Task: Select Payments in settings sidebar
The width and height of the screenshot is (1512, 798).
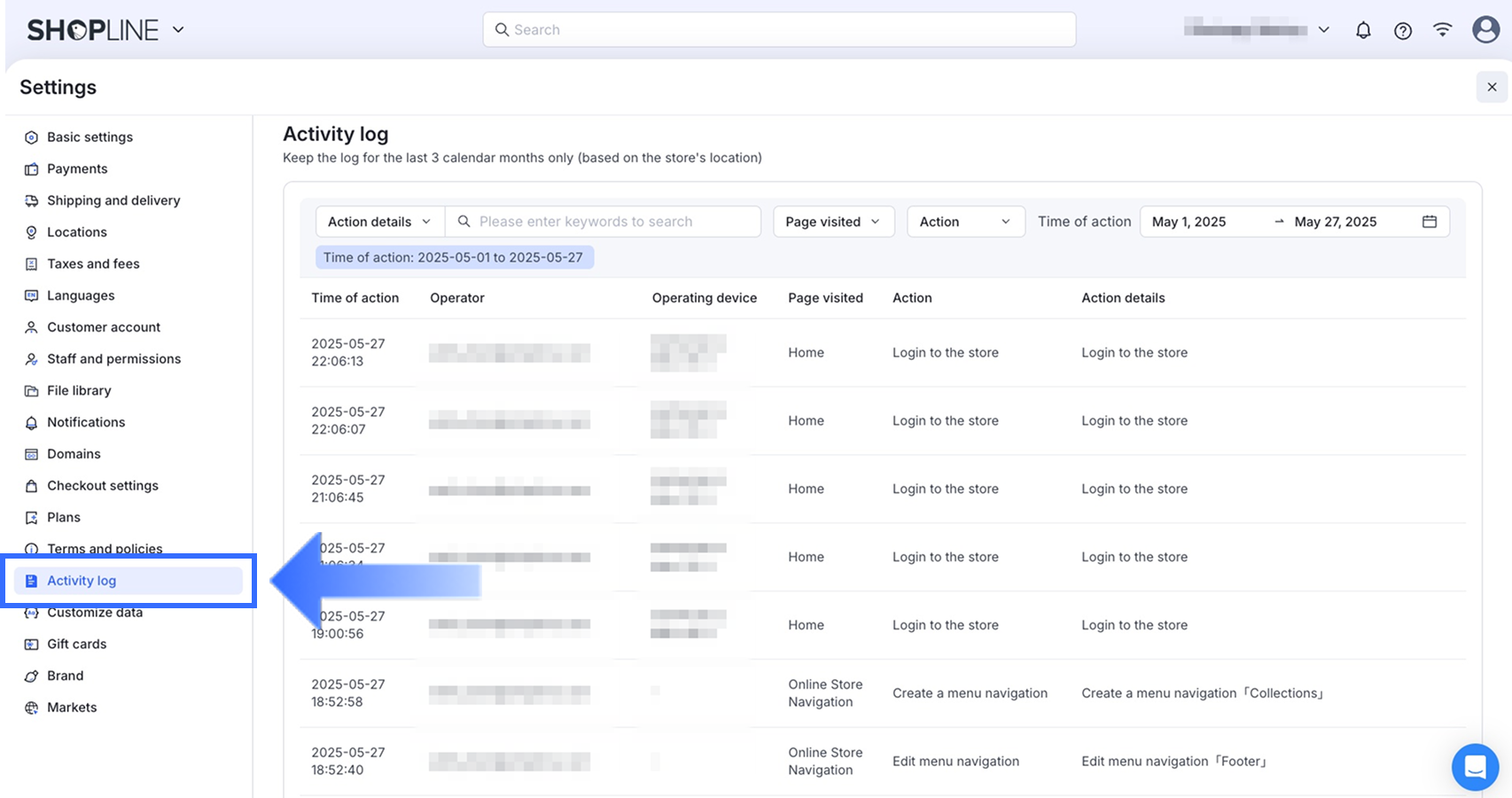Action: [x=77, y=169]
